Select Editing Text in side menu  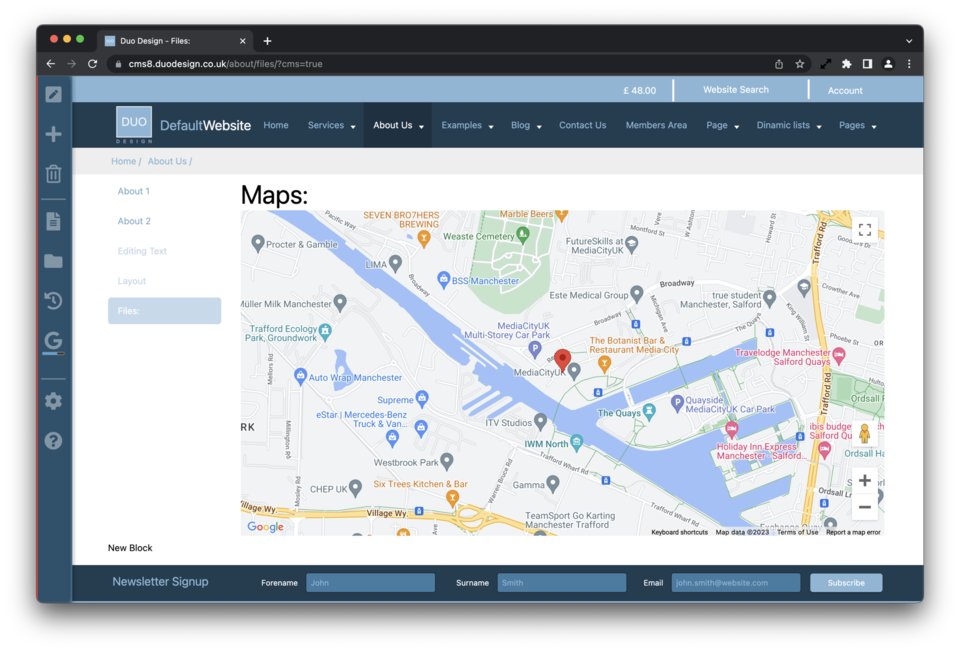[x=142, y=251]
